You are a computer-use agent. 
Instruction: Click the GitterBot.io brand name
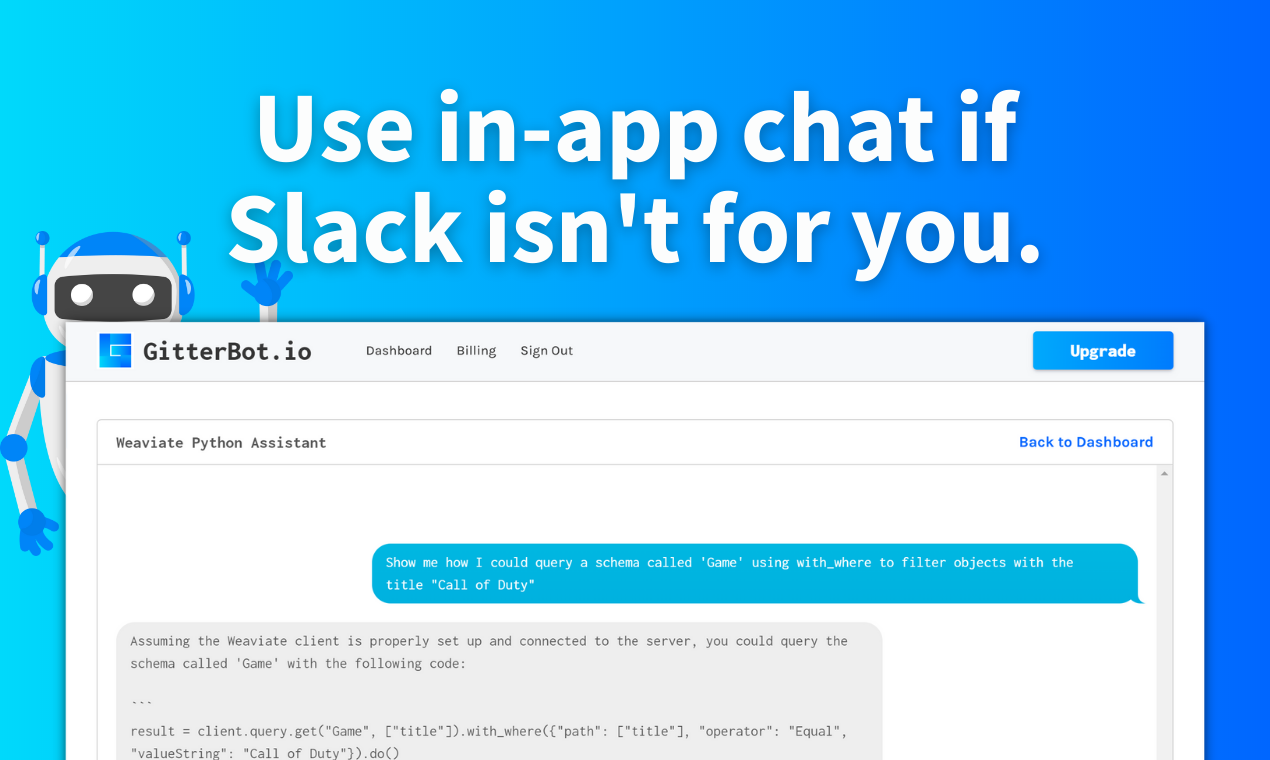227,351
